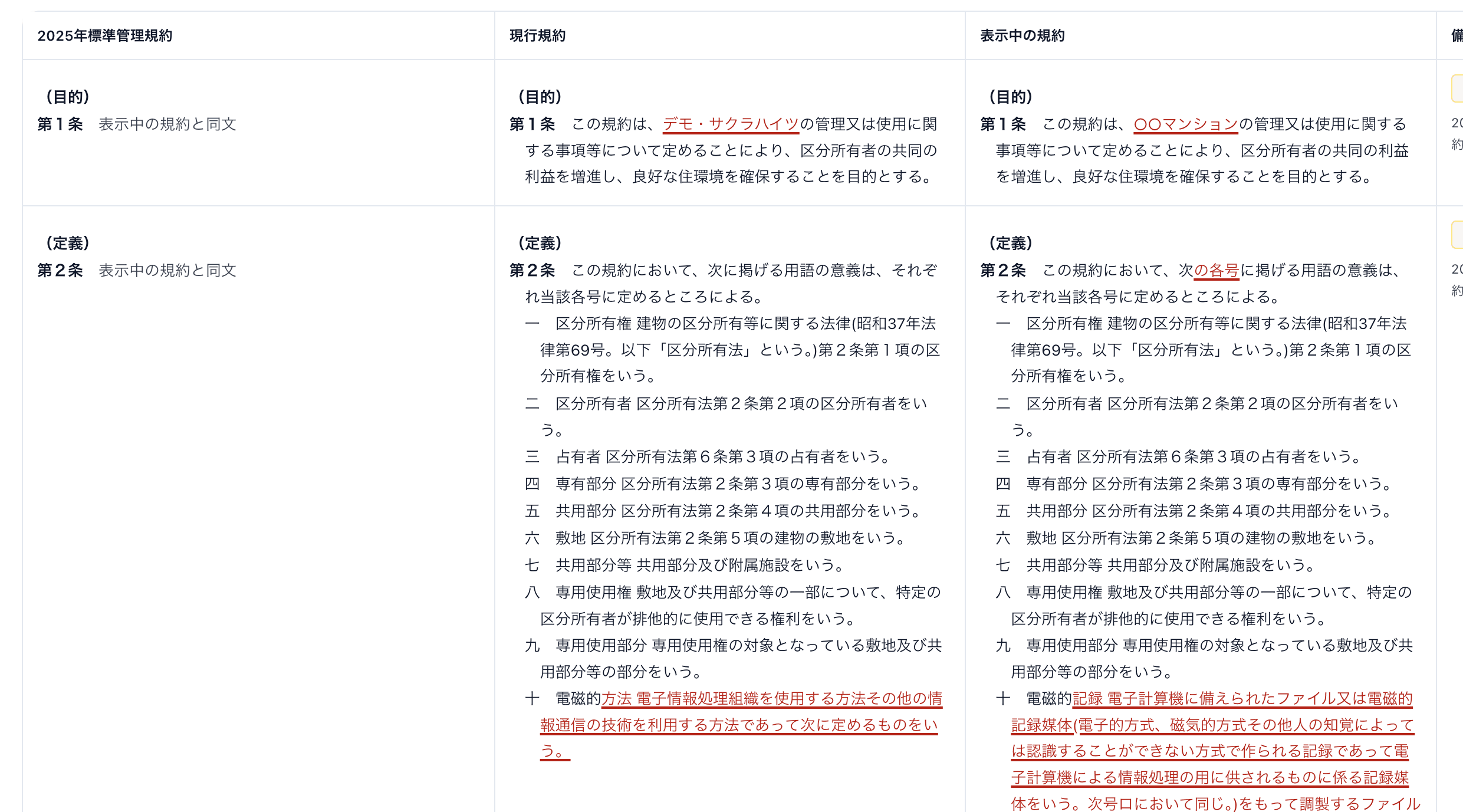This screenshot has width=1463, height=812.
Task: Select item 一 区分所有権 in 現行規約 column
Action: click(732, 350)
